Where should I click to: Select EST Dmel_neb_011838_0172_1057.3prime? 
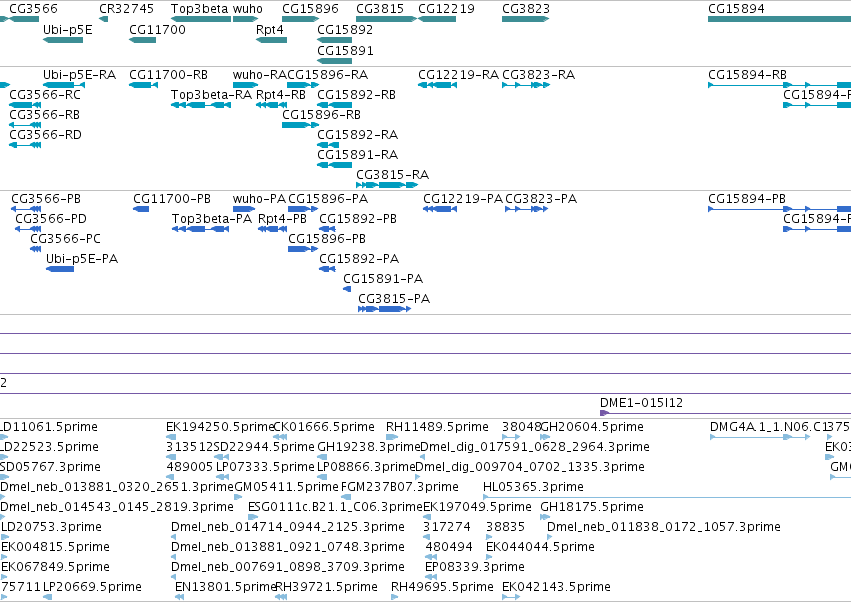pyautogui.click(x=663, y=527)
